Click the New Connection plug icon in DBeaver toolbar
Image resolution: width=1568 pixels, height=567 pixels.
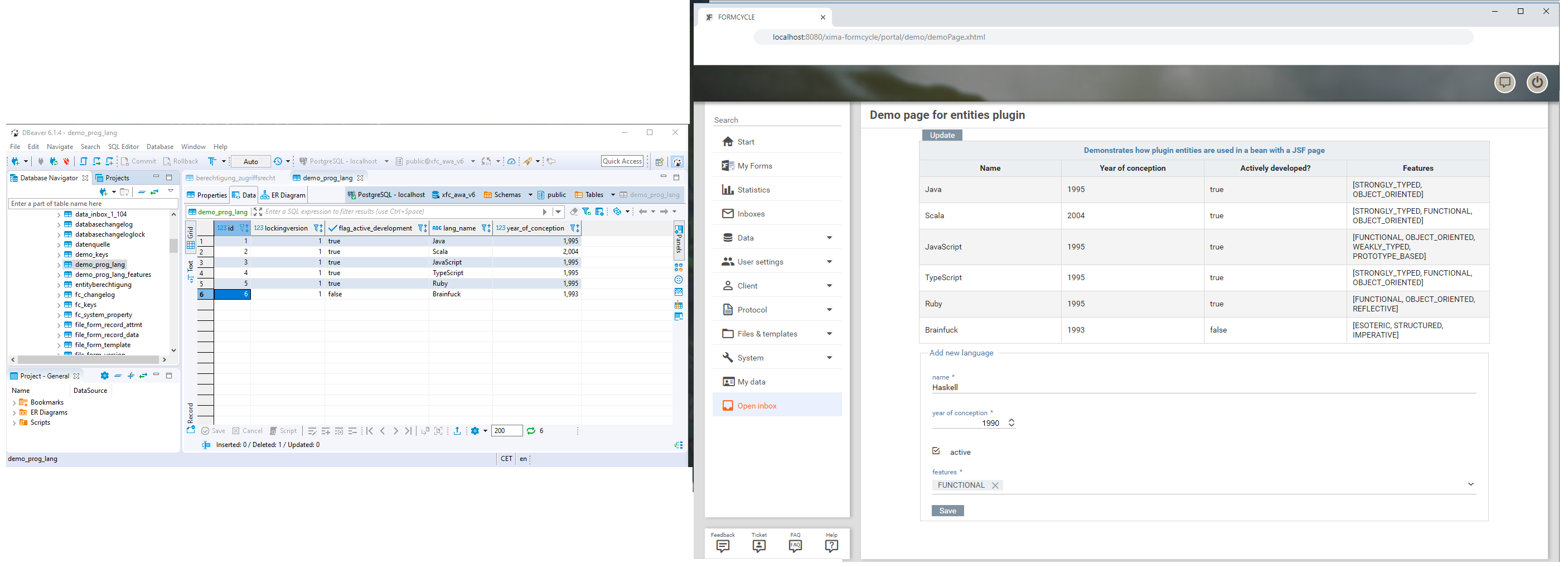point(16,161)
